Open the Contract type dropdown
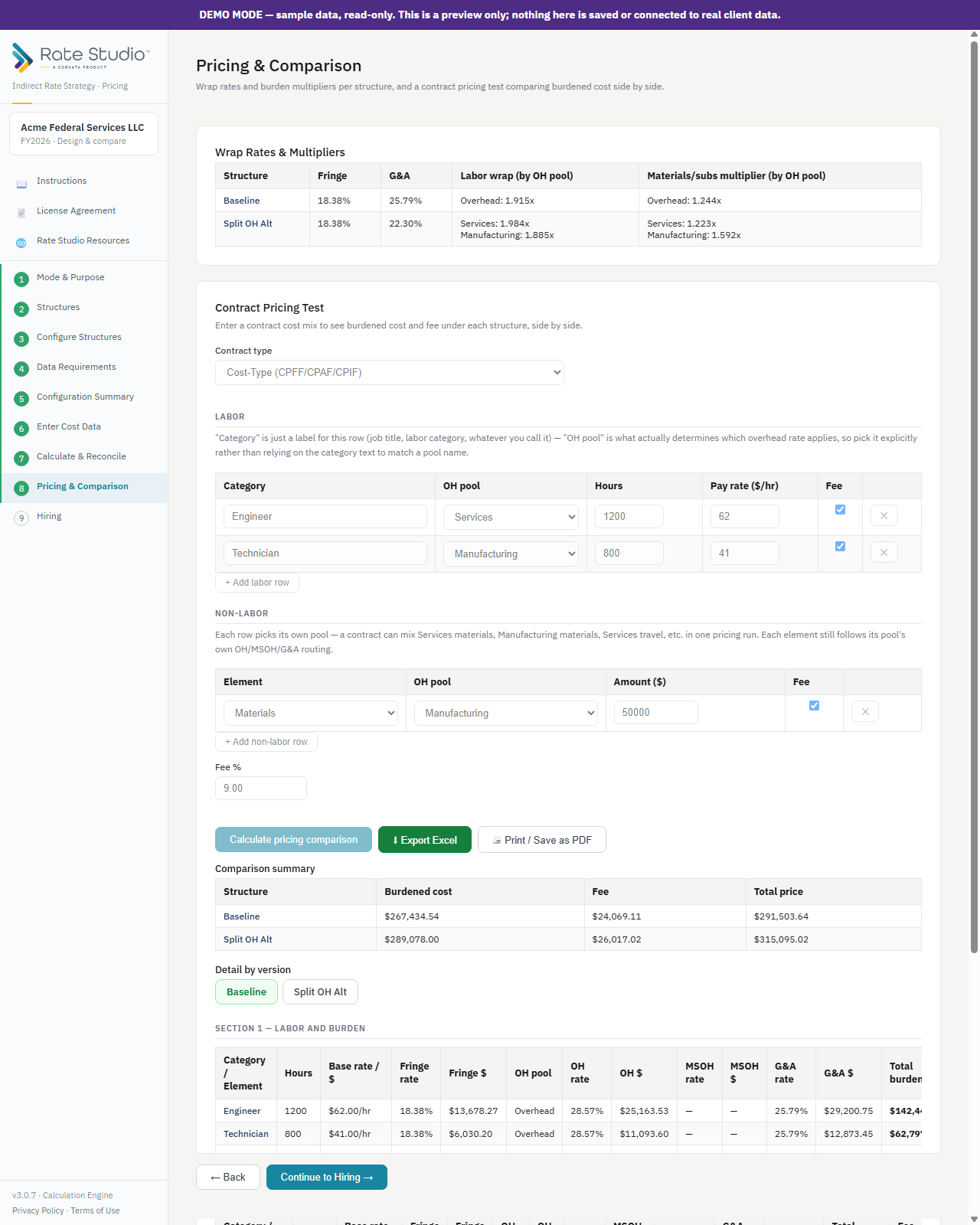Image resolution: width=980 pixels, height=1225 pixels. 390,373
